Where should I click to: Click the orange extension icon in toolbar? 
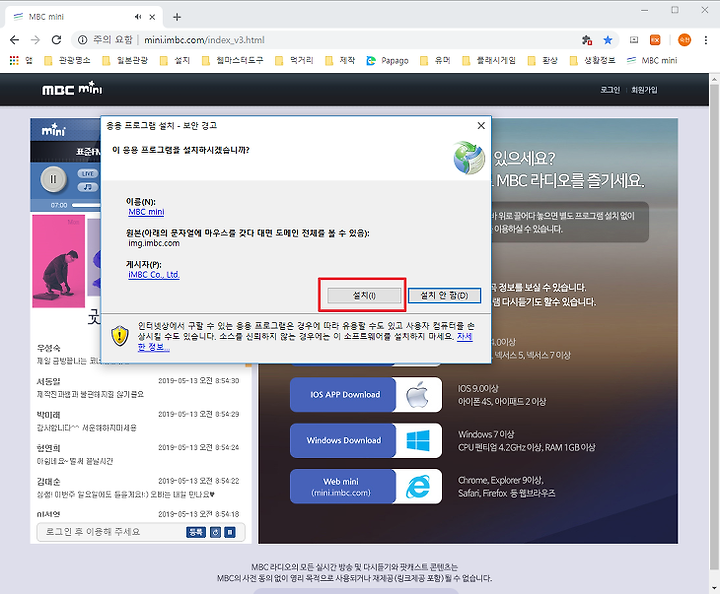pyautogui.click(x=655, y=40)
